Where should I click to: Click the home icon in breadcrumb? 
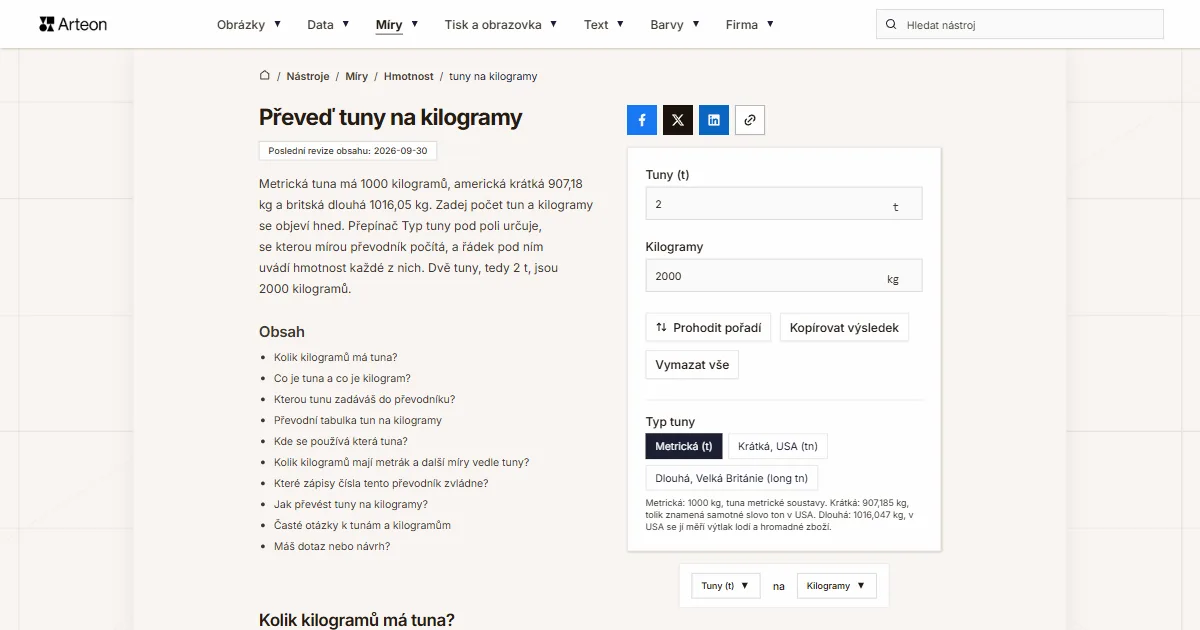(x=265, y=75)
